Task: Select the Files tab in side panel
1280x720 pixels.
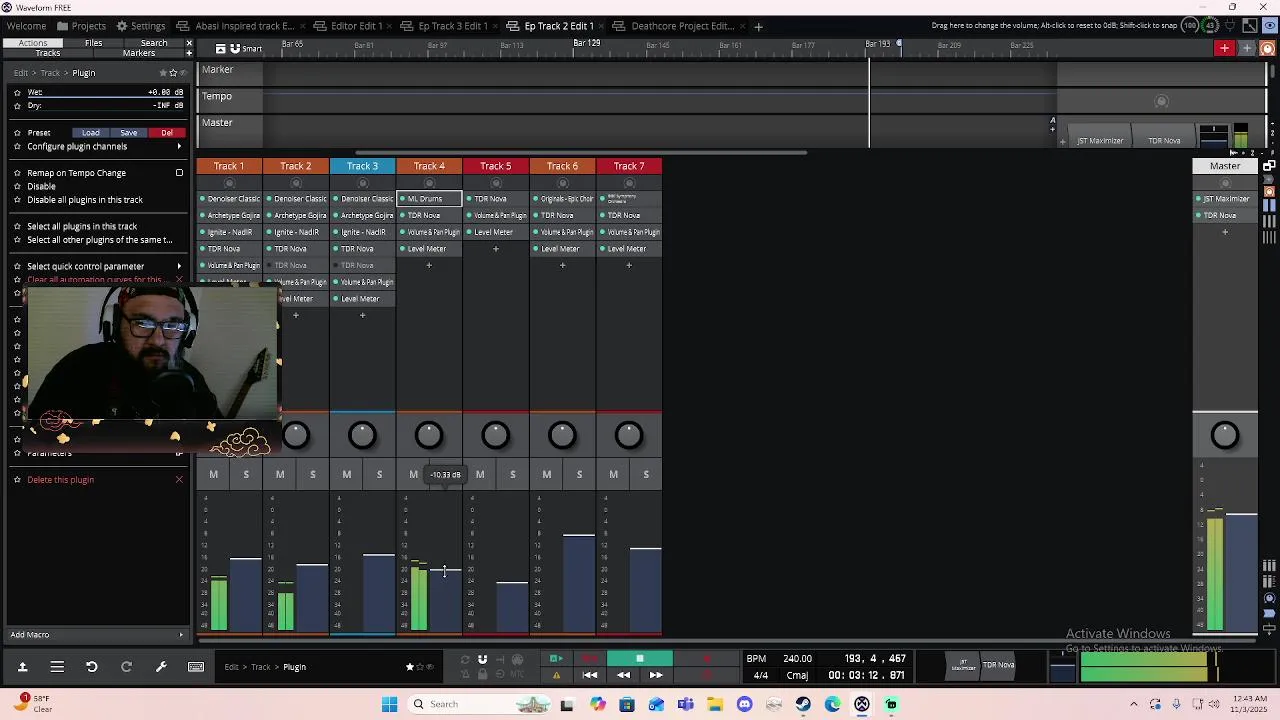Action: coord(93,43)
